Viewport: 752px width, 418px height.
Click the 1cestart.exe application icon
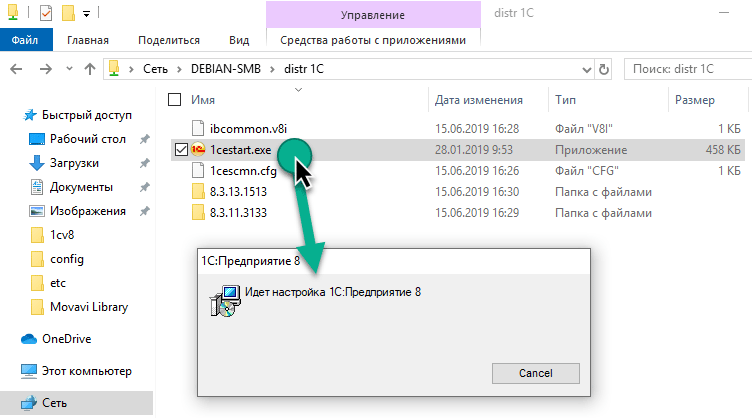click(198, 149)
